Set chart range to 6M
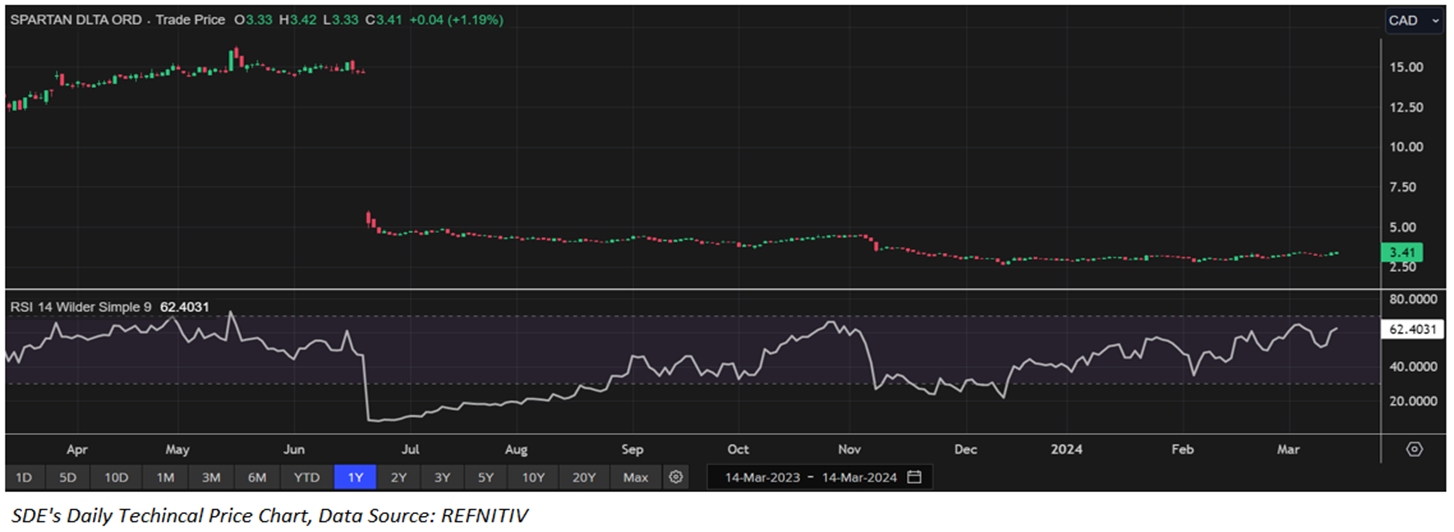The width and height of the screenshot is (1454, 532). pos(257,477)
